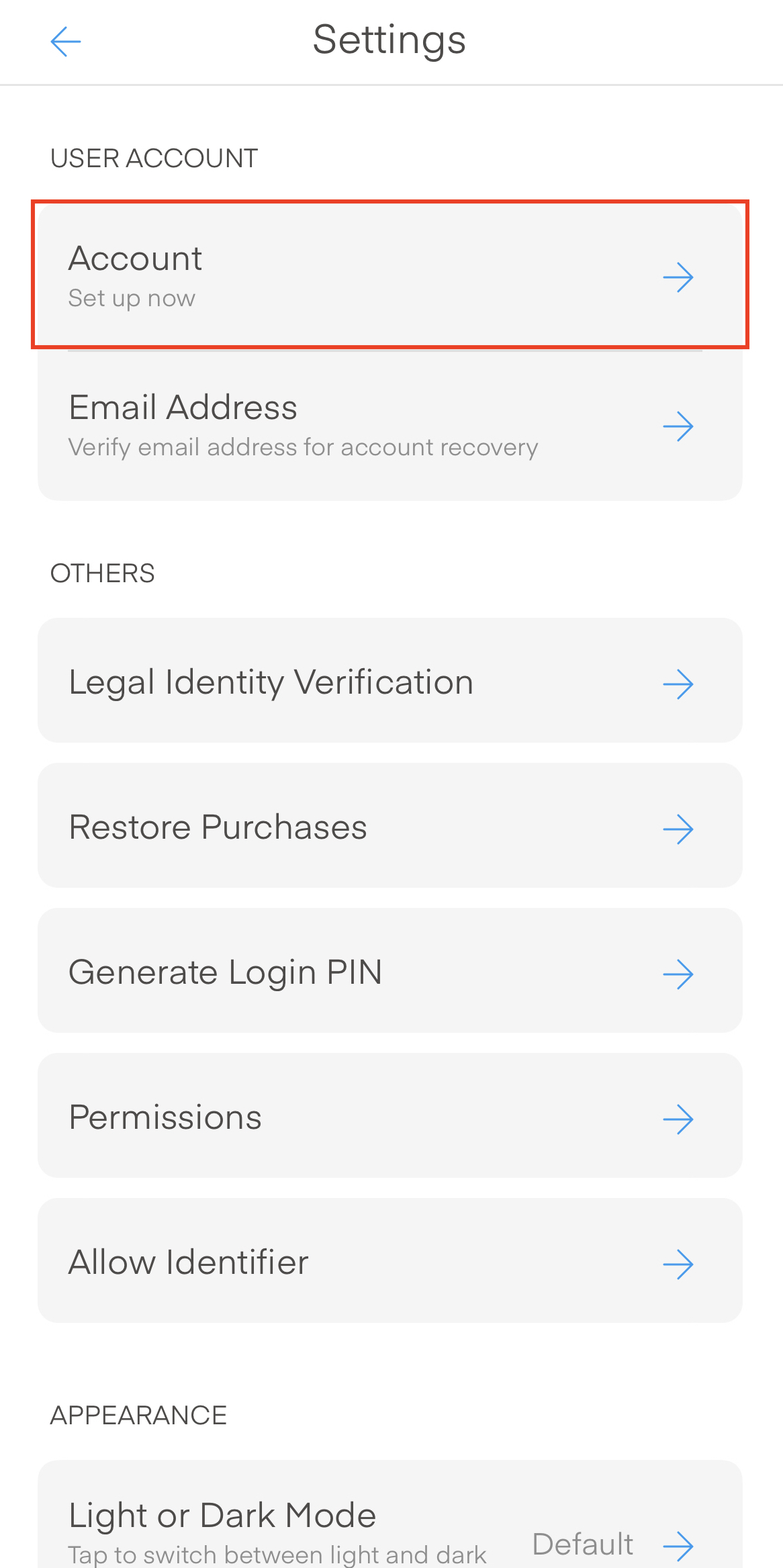Tap arrow next to Permissions
Screen dimensions: 783x1568
[x=678, y=1119]
